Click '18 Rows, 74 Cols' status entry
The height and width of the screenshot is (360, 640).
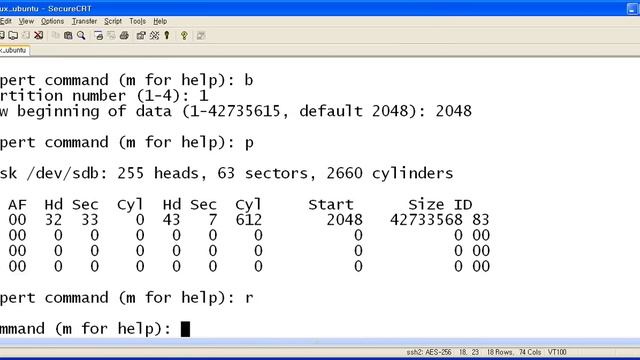coord(514,352)
